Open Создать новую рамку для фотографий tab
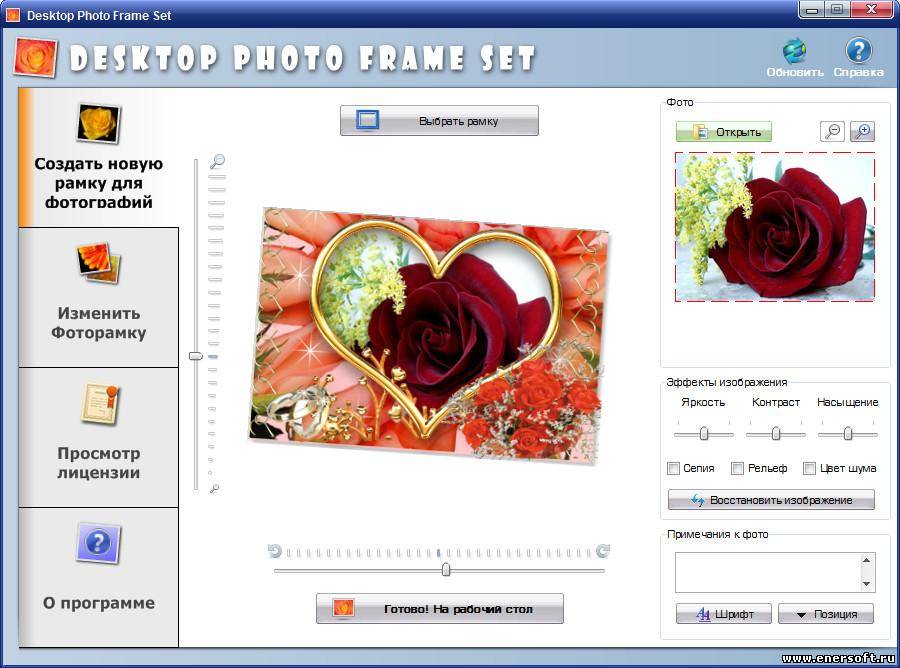The image size is (900, 668). (x=99, y=157)
